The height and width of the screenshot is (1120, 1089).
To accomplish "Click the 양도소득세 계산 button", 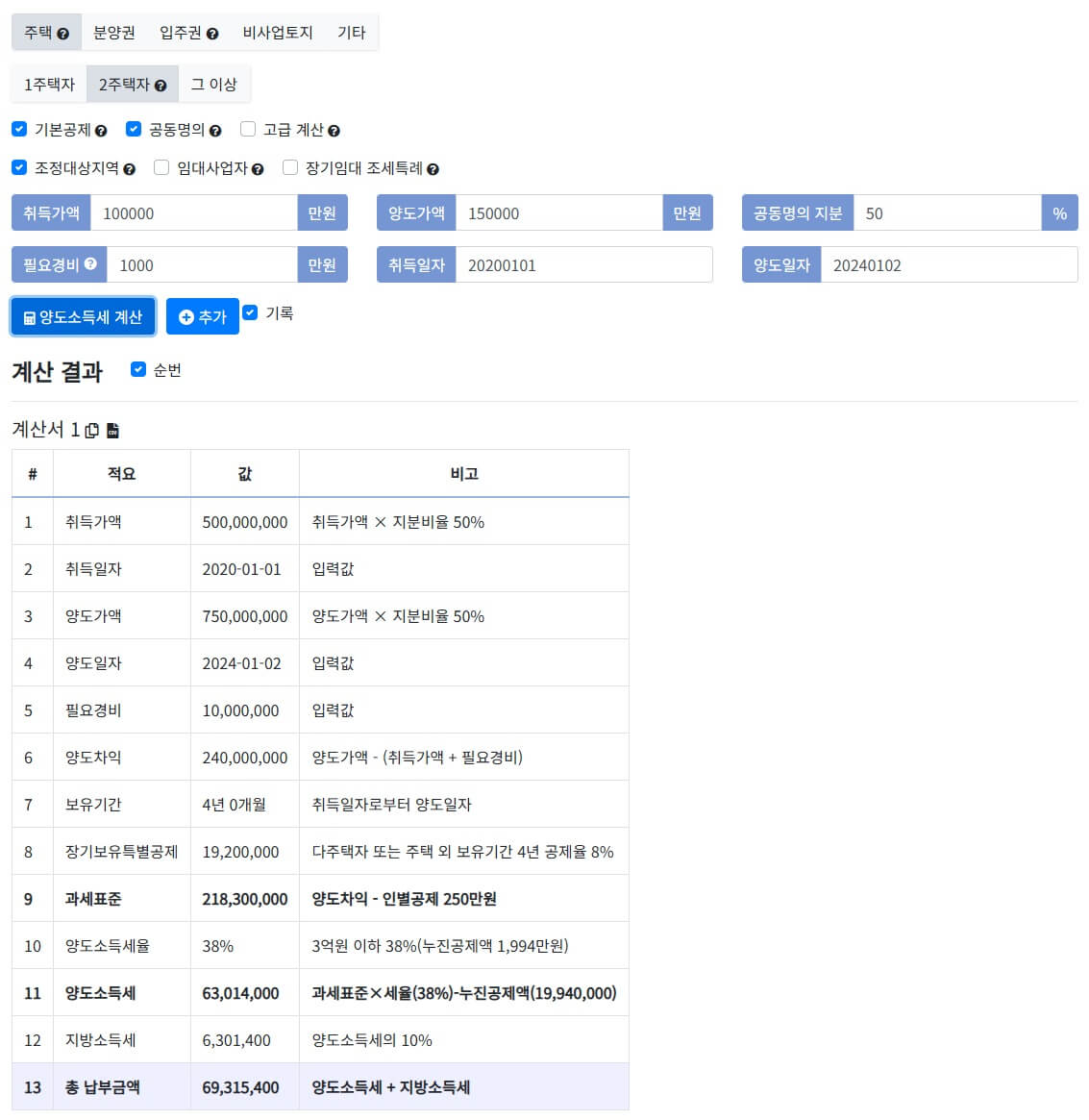I will point(83,316).
